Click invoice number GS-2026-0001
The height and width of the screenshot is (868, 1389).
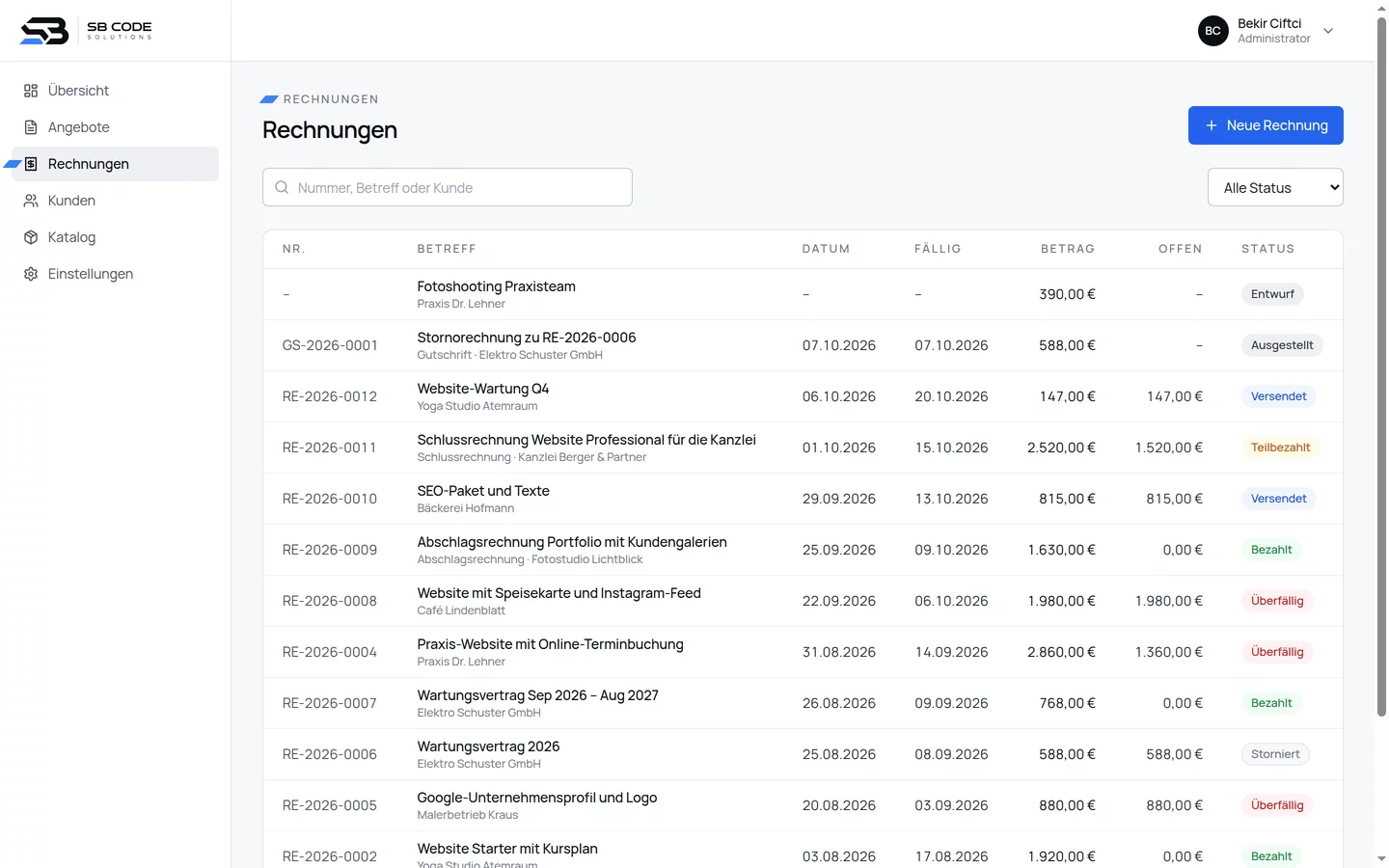(x=330, y=345)
